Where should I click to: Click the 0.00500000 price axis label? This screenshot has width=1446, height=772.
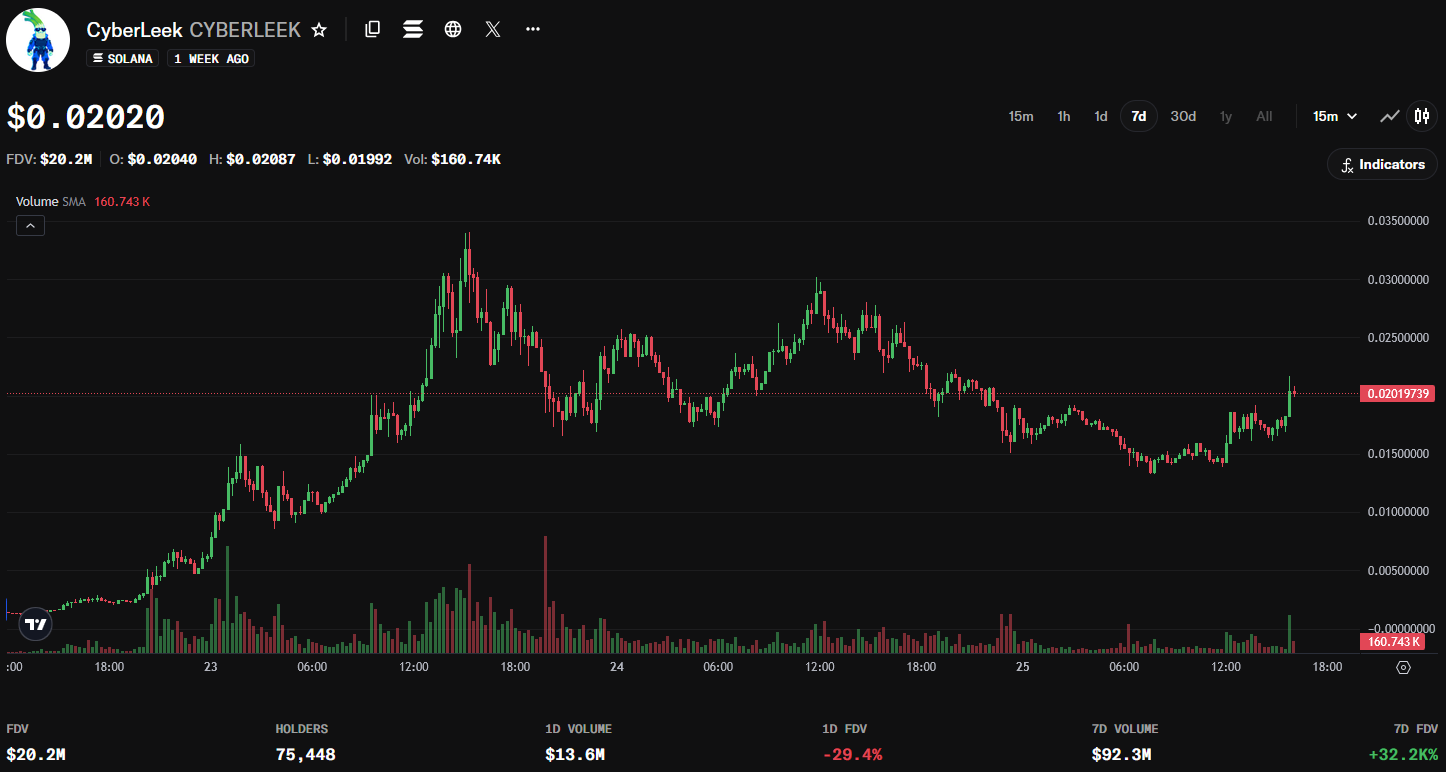pos(1400,571)
